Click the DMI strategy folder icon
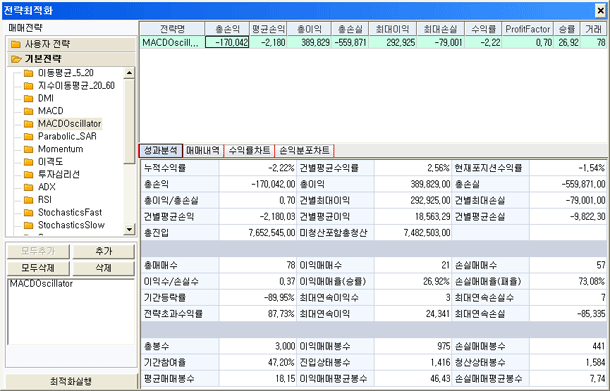Screen dimensions: 610x391 (x=28, y=98)
